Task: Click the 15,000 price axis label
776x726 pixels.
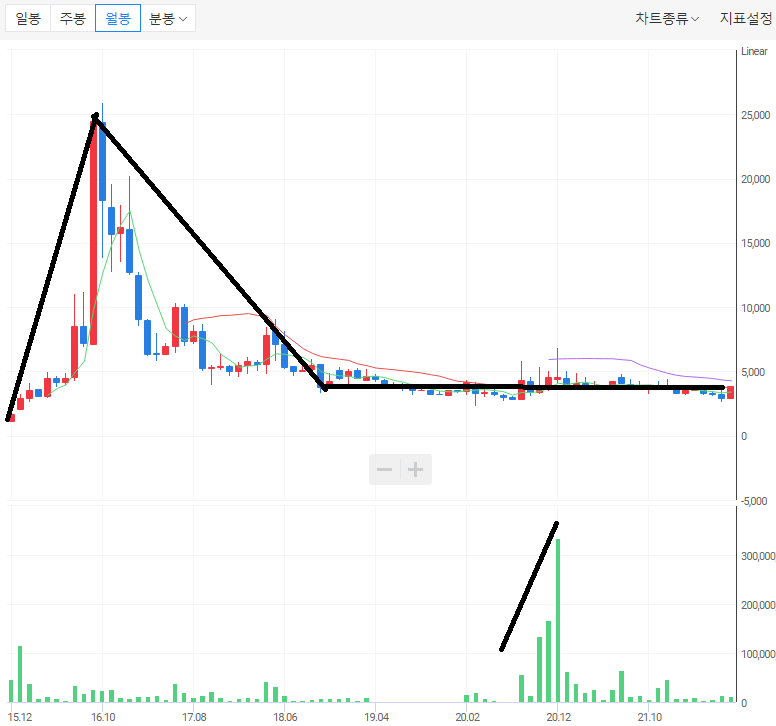Action: pyautogui.click(x=755, y=243)
